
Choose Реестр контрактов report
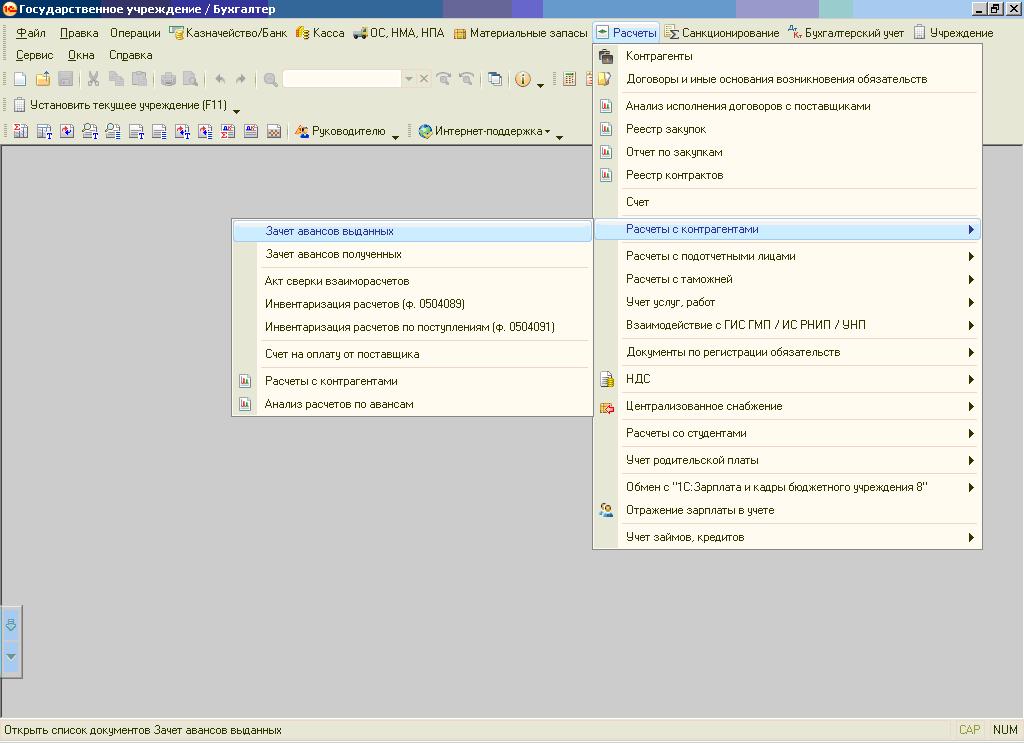point(674,175)
